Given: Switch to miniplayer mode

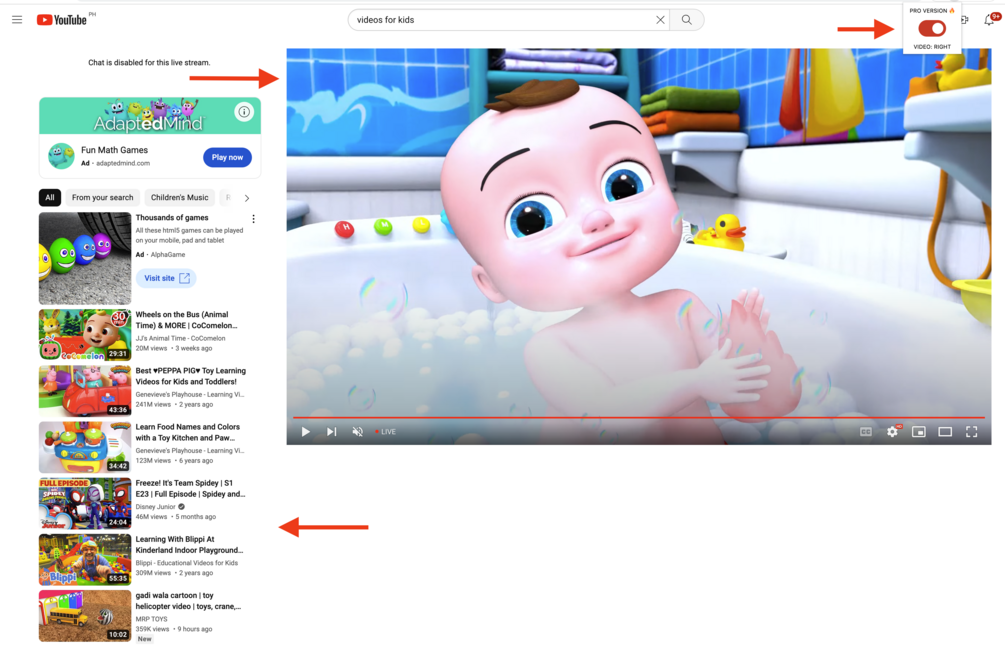Looking at the screenshot, I should (918, 432).
